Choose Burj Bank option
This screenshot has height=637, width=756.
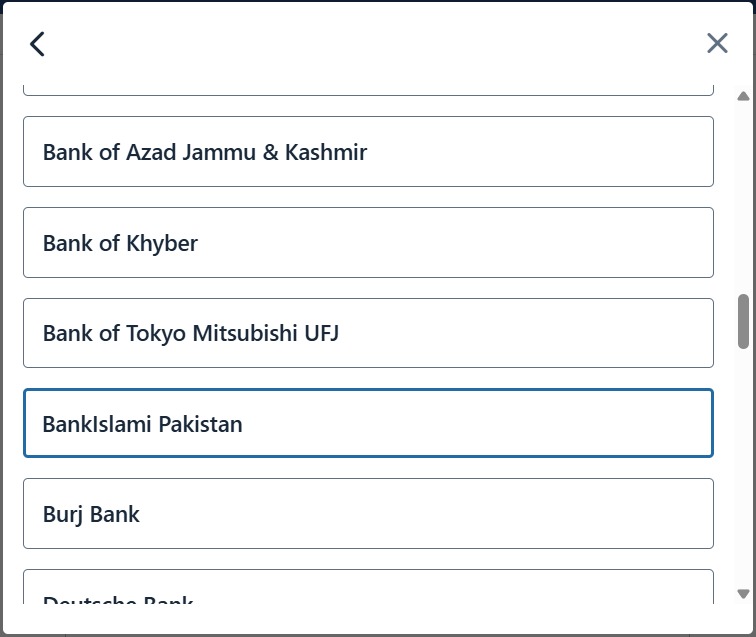pyautogui.click(x=368, y=514)
